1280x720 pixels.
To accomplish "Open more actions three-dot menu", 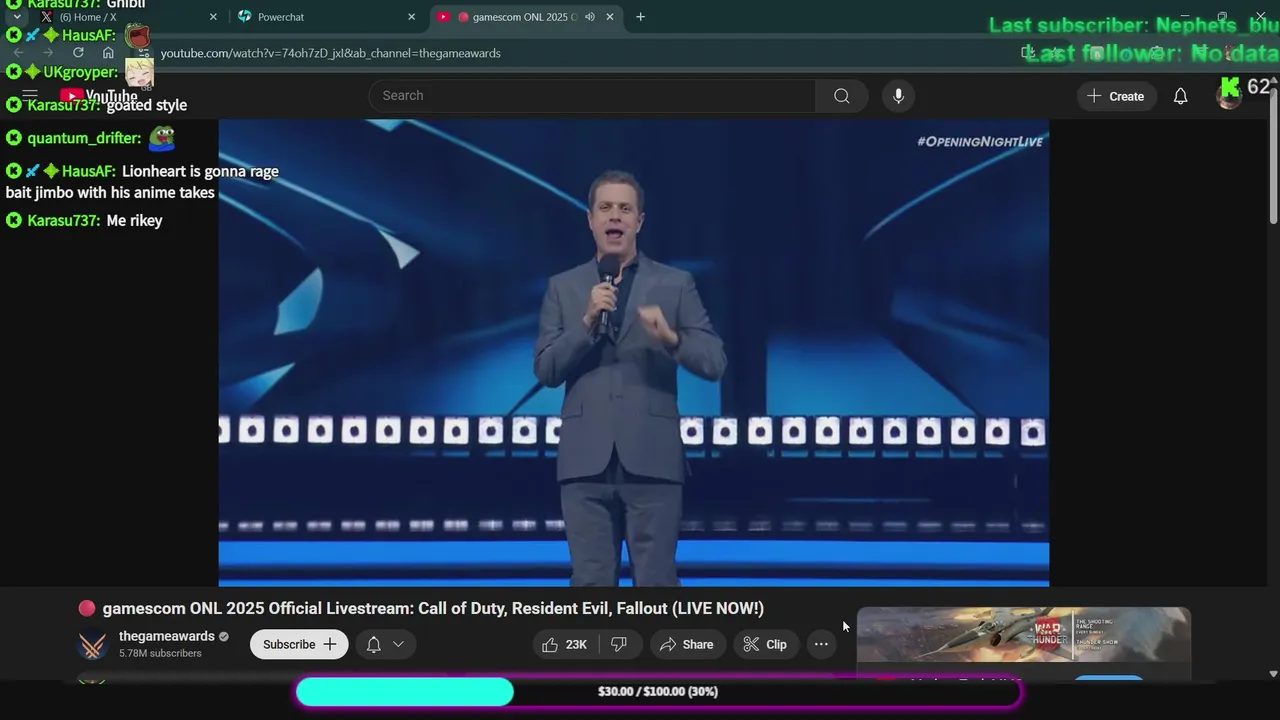I will coord(821,644).
